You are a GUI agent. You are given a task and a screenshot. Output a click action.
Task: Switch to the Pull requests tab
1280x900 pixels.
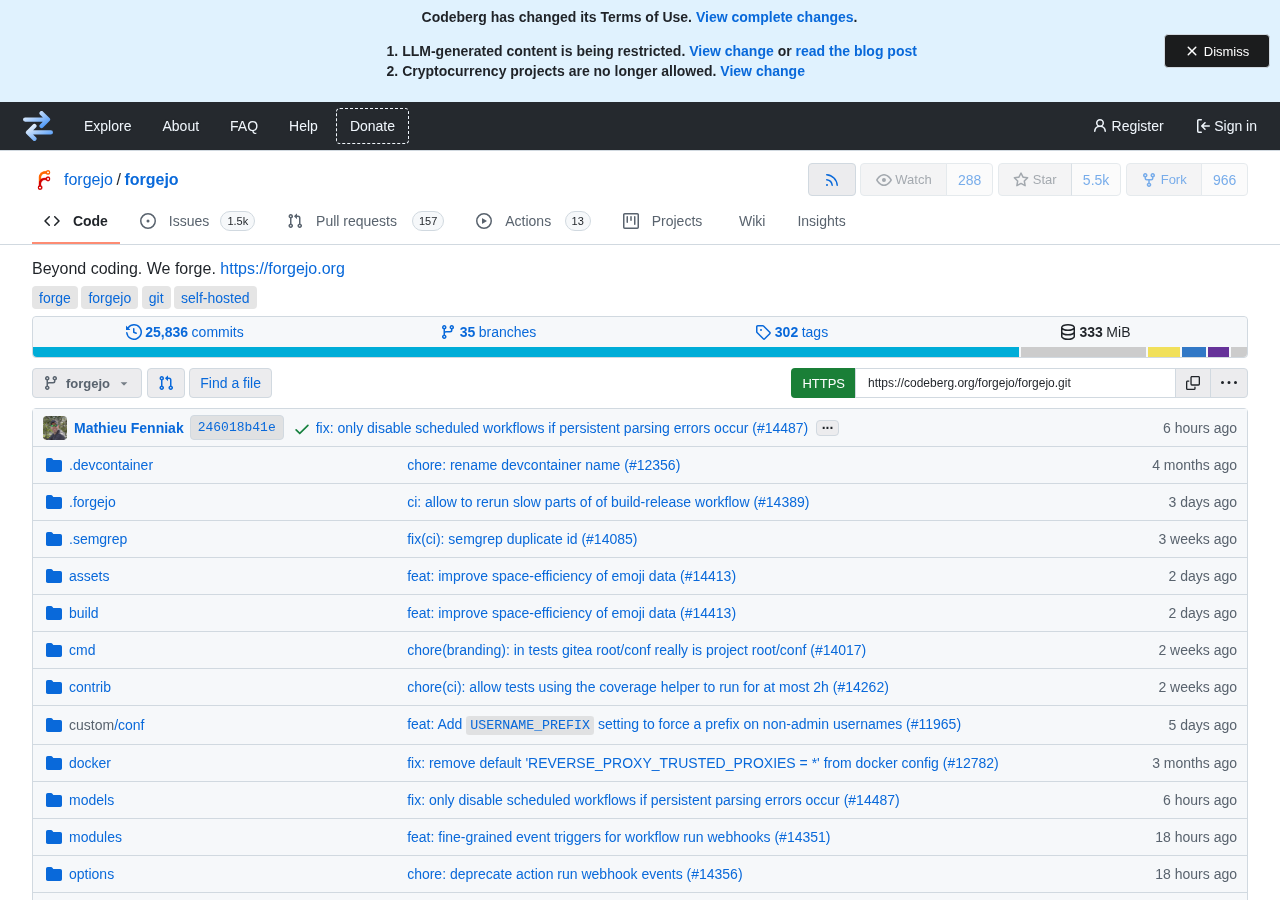365,221
